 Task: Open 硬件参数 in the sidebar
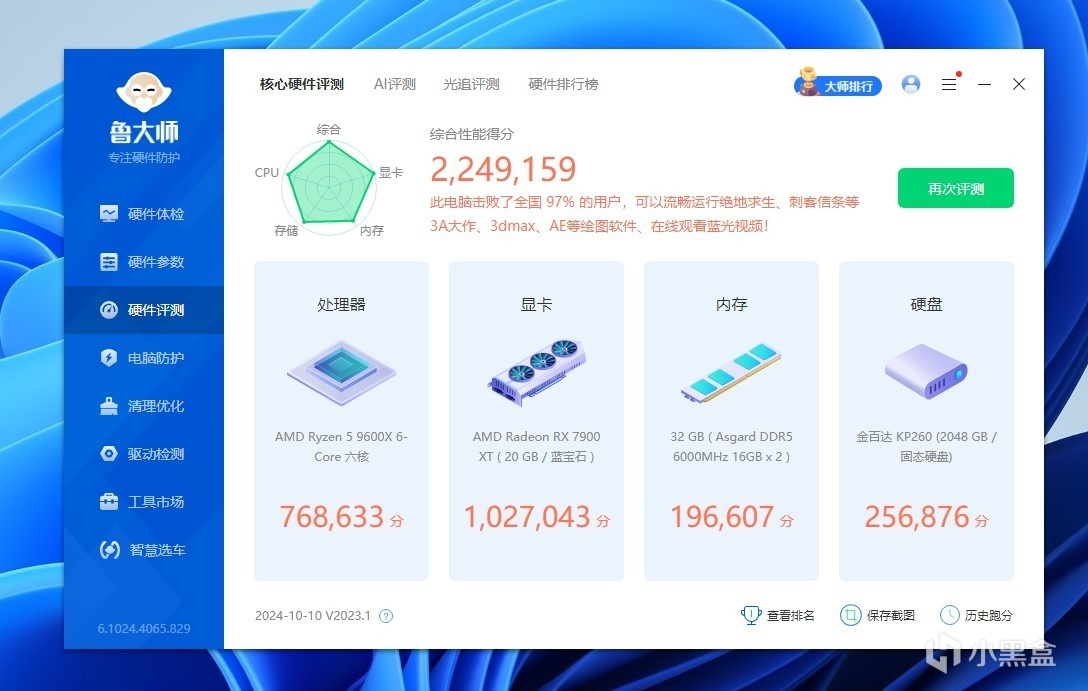(x=144, y=262)
